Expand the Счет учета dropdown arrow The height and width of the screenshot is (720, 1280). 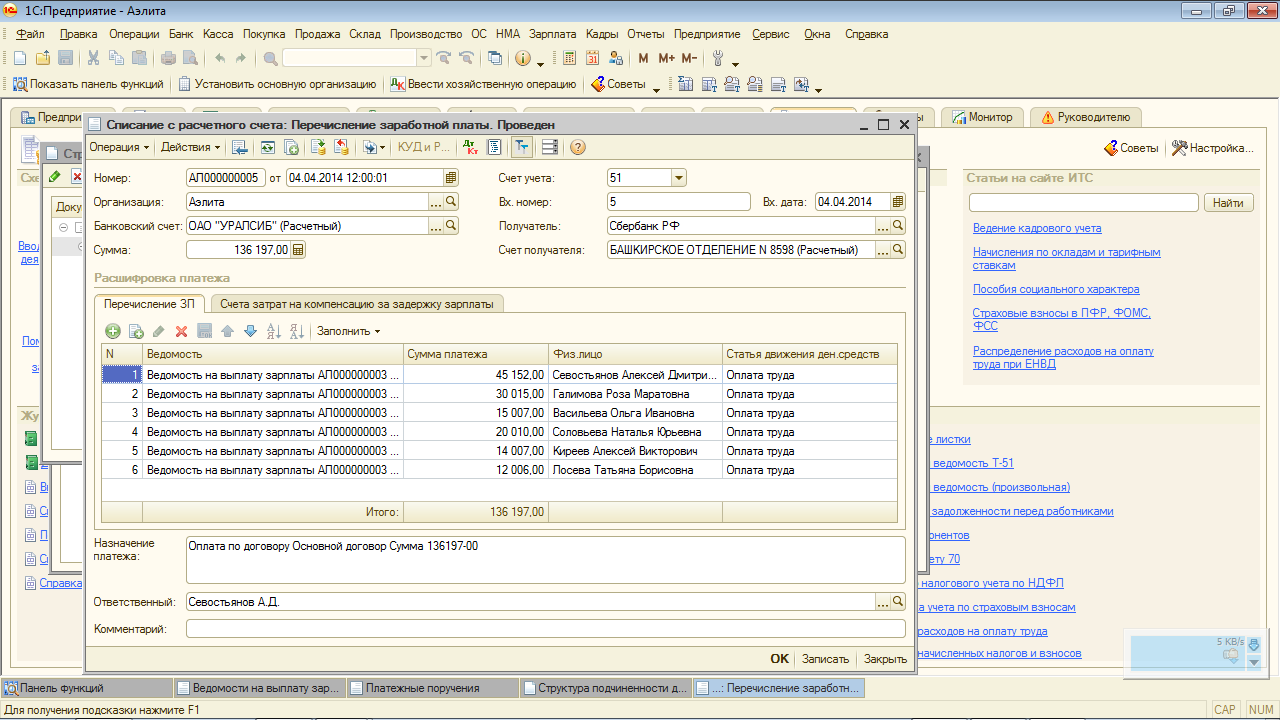click(678, 178)
